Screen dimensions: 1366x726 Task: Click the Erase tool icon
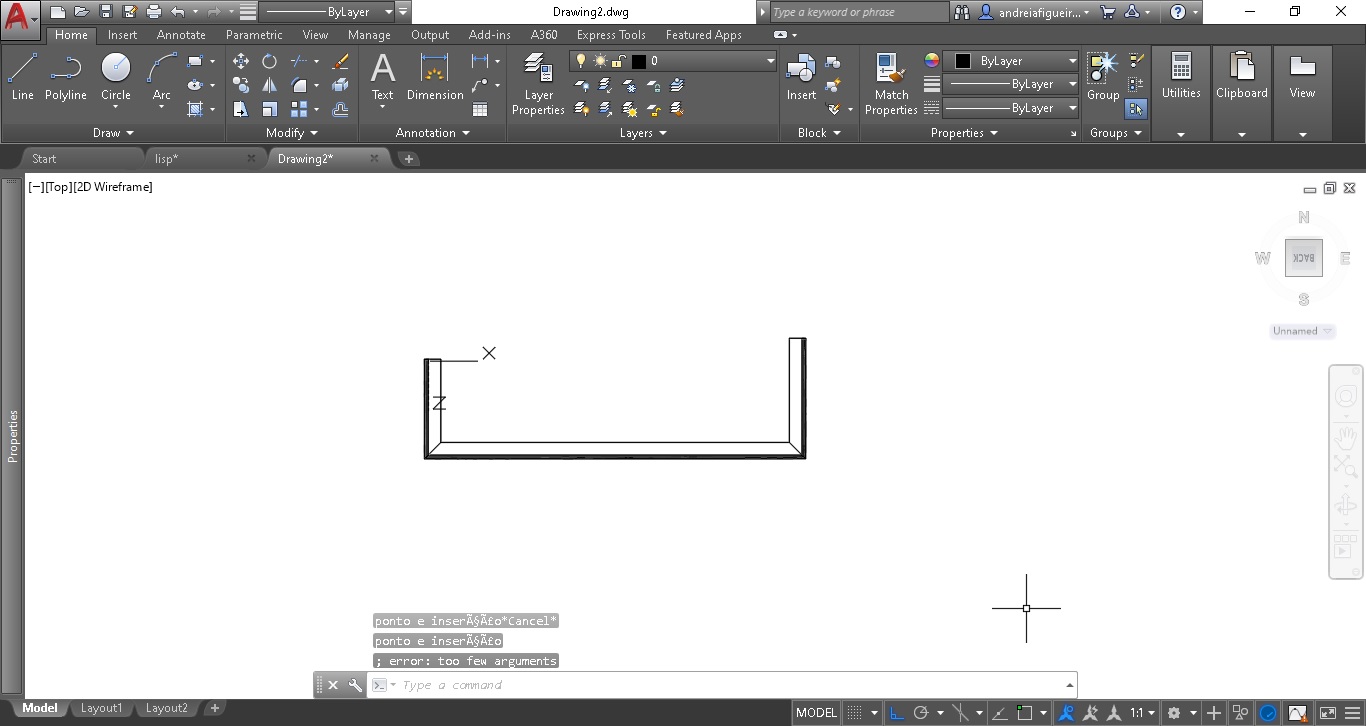click(x=340, y=61)
